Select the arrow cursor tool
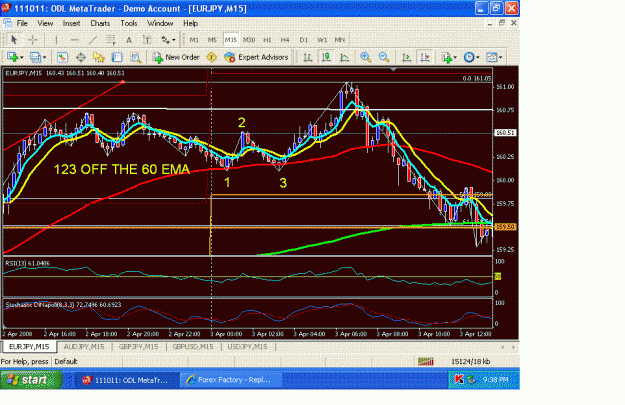The width and height of the screenshot is (625, 405). point(14,39)
